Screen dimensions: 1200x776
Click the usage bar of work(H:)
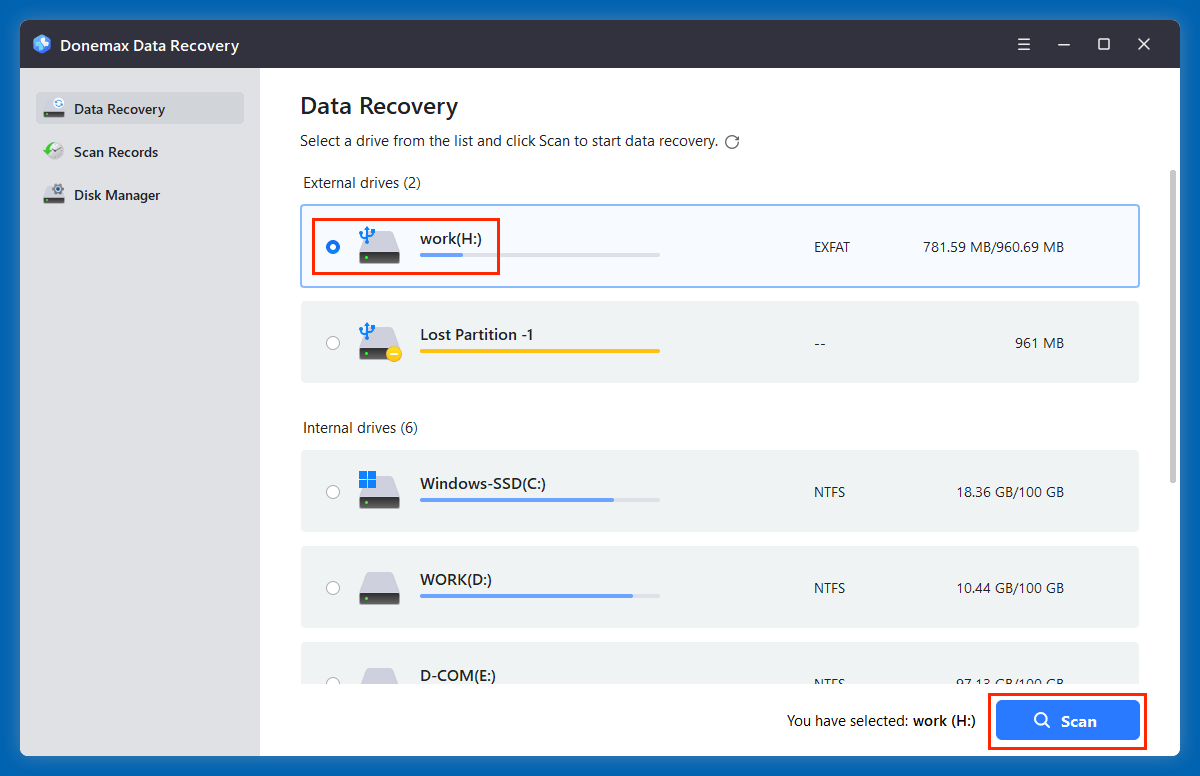(539, 255)
